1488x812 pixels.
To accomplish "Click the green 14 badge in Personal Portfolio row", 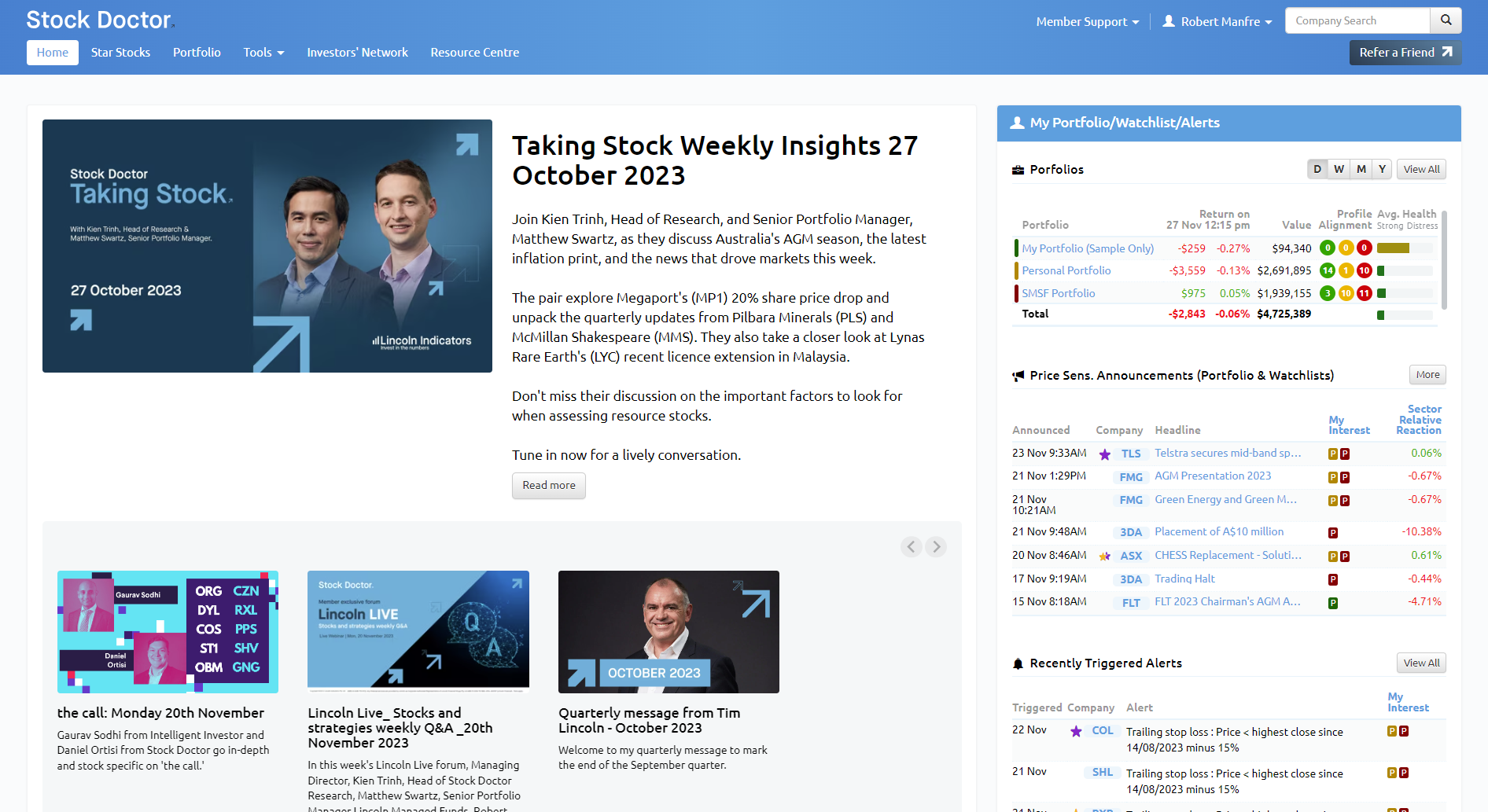I will point(1328,270).
